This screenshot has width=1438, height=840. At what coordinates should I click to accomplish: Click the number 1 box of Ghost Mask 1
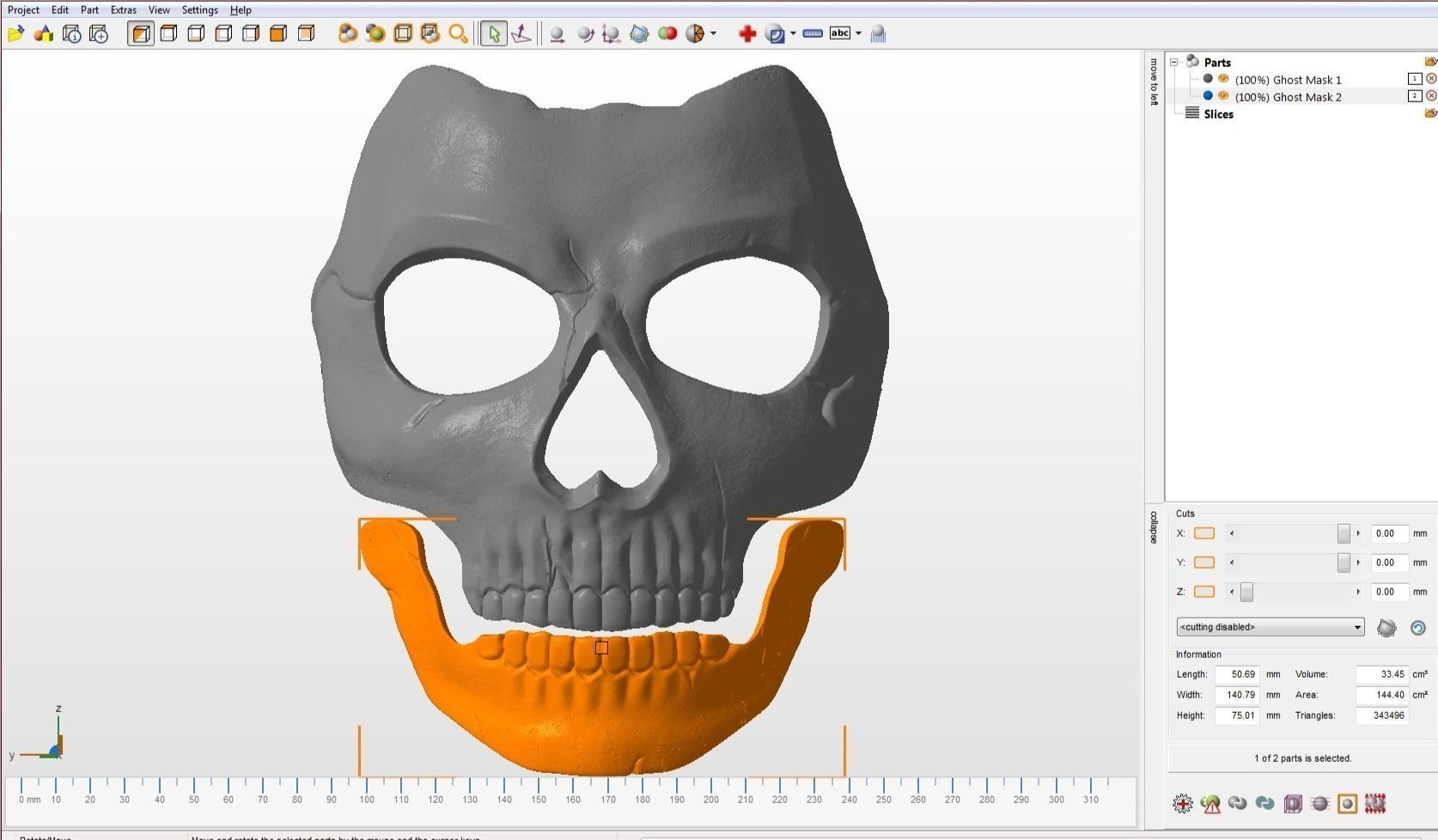point(1415,79)
